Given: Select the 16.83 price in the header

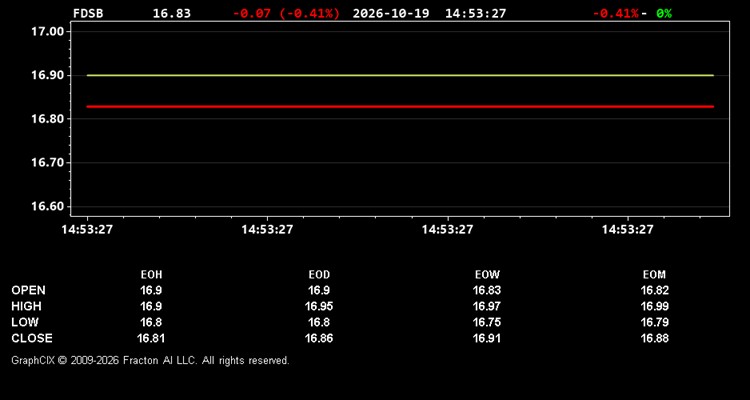Looking at the screenshot, I should (172, 13).
